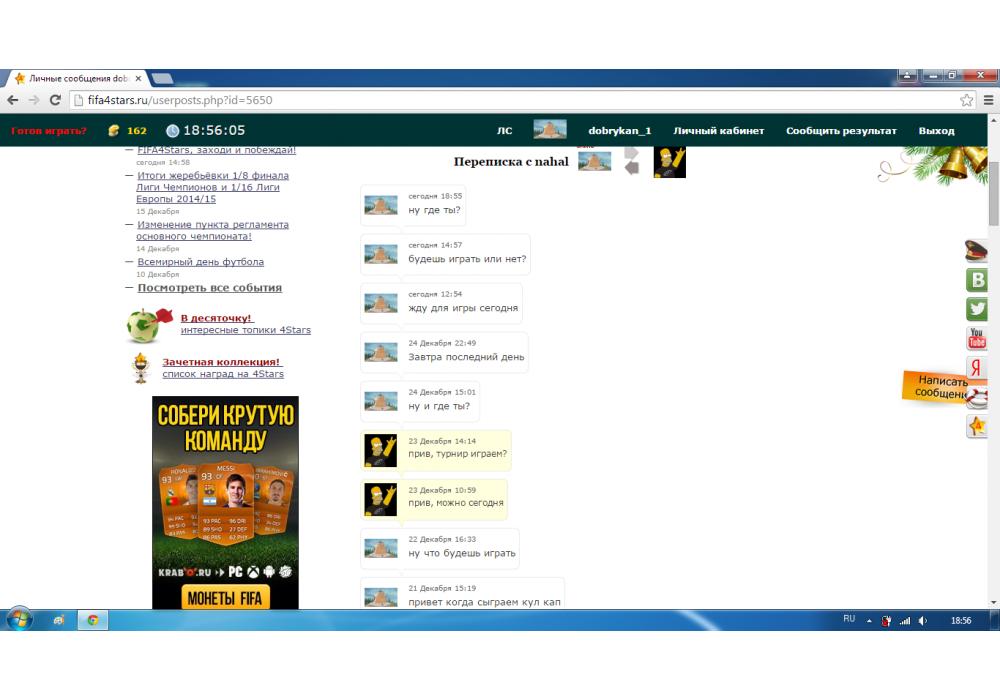Open Личный кабинет menu item
Viewport: 1000px width, 700px height.
[718, 131]
